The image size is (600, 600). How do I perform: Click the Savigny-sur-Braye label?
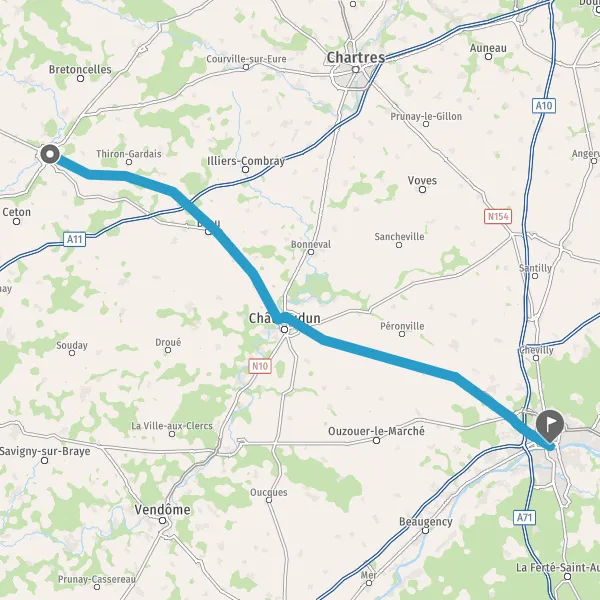pos(45,451)
